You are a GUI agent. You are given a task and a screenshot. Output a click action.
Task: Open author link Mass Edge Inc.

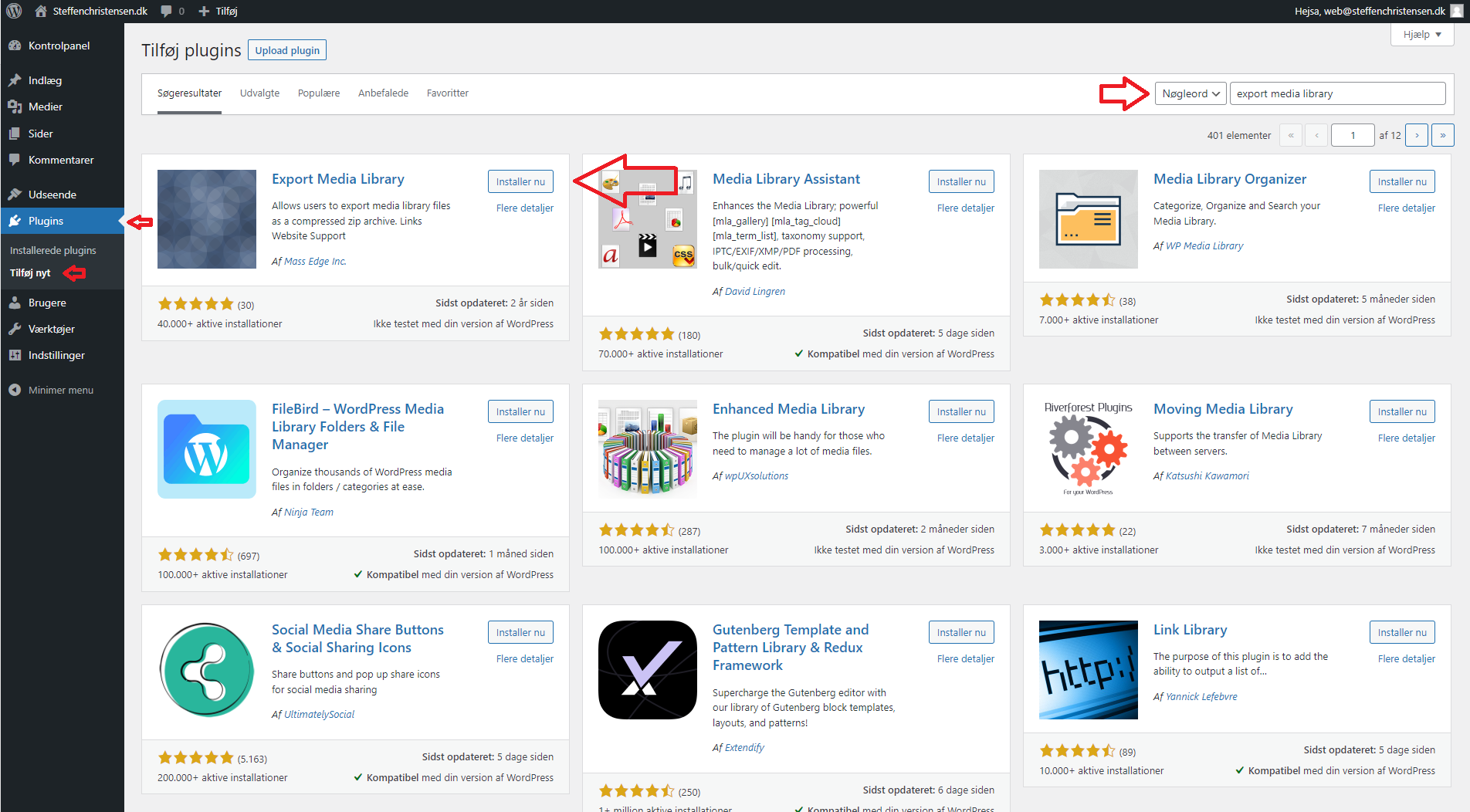315,262
